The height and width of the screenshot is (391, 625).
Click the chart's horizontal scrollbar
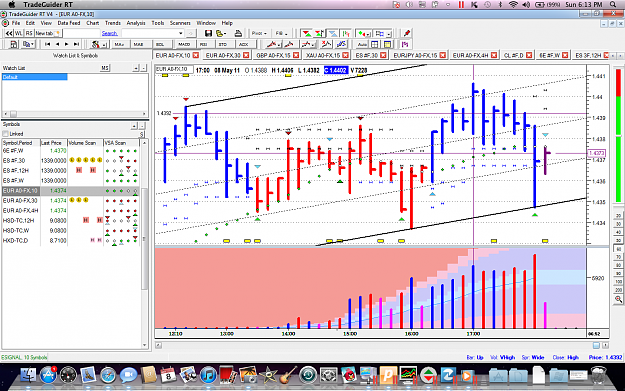click(x=381, y=345)
